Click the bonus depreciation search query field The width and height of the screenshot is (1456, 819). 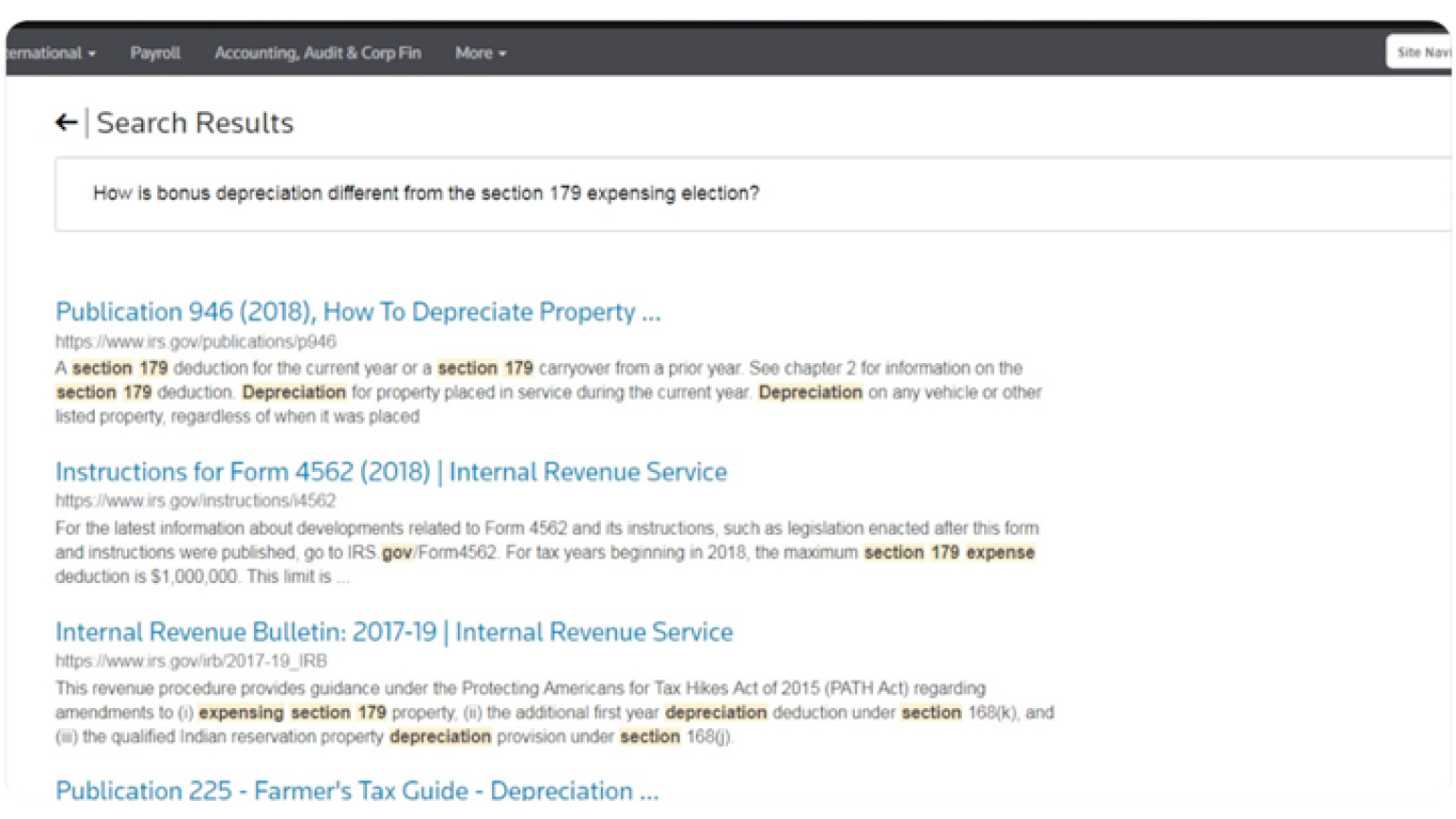tap(426, 193)
